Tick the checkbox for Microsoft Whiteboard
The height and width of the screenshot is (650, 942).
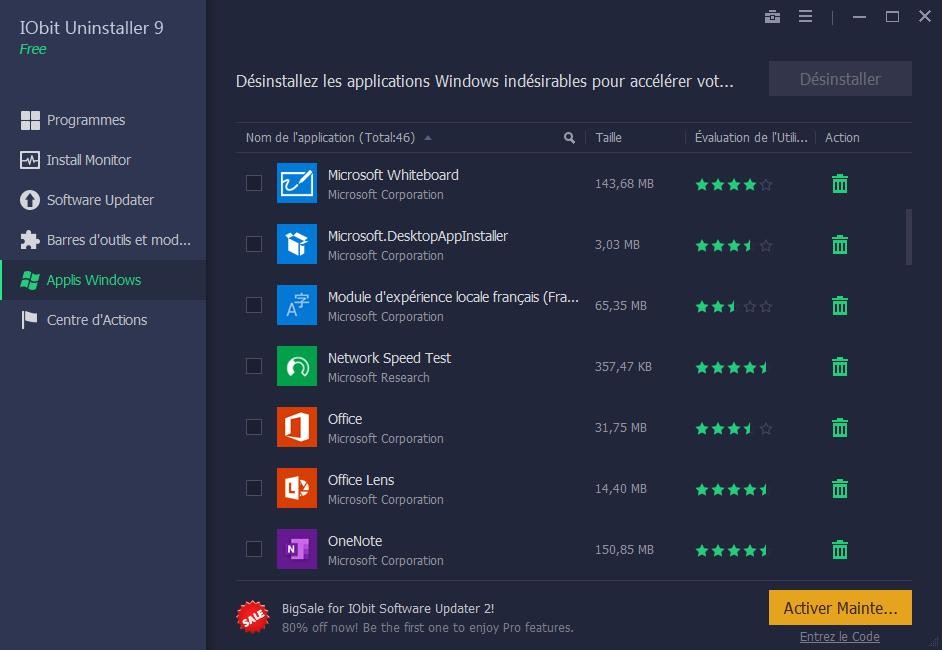(254, 183)
